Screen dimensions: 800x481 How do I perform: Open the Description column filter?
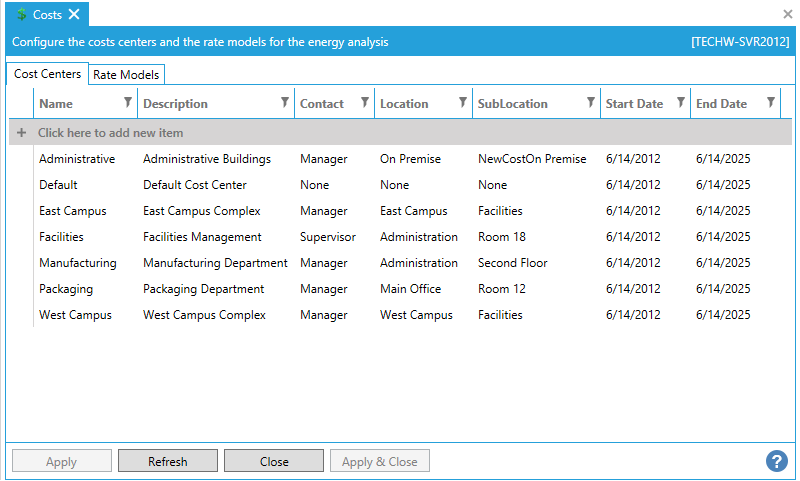coord(284,102)
